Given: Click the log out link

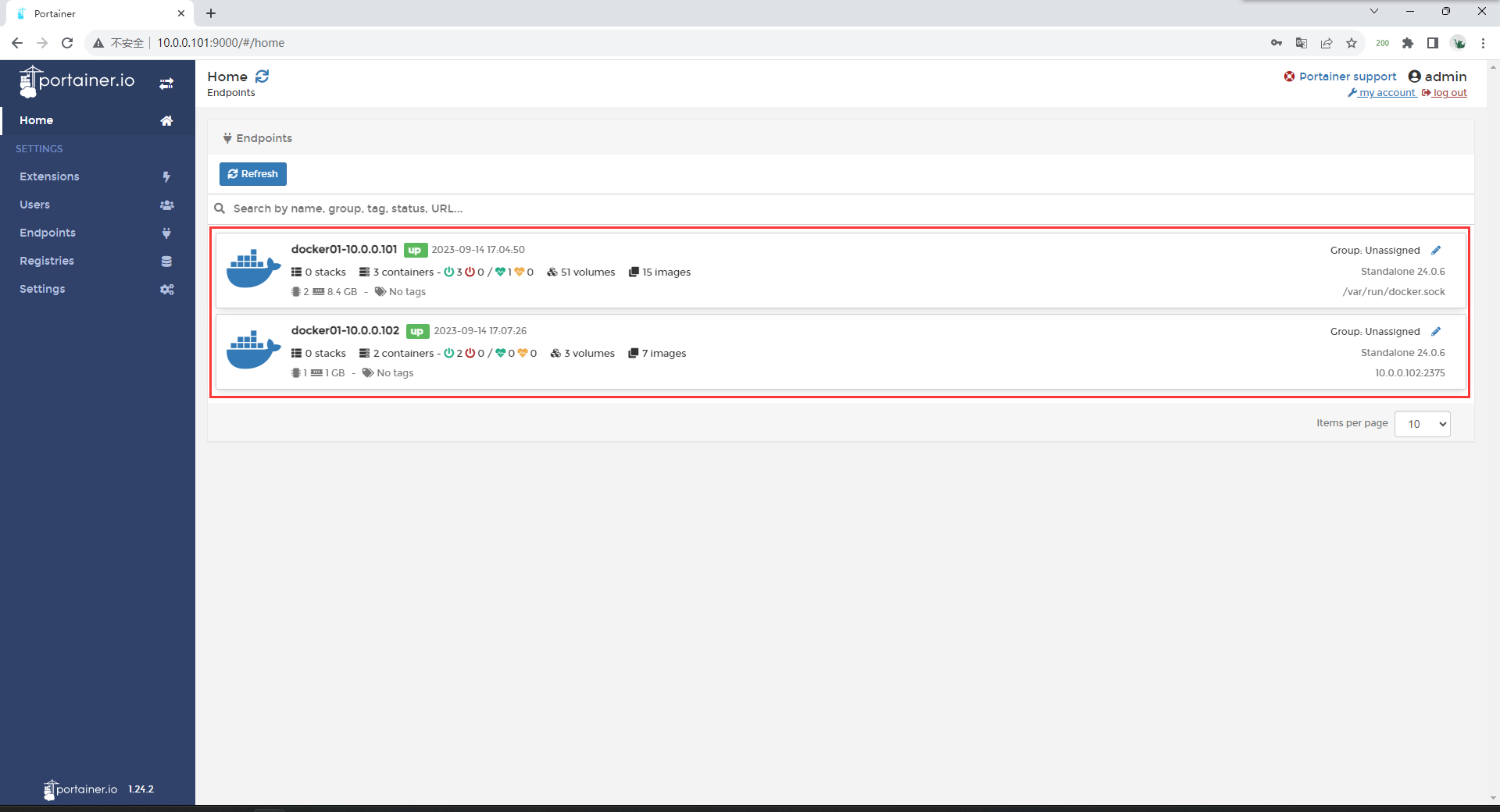Looking at the screenshot, I should click(x=1445, y=93).
